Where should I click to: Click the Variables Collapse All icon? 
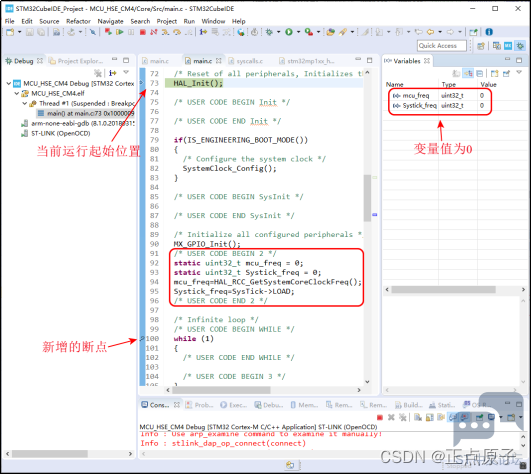pos(479,74)
